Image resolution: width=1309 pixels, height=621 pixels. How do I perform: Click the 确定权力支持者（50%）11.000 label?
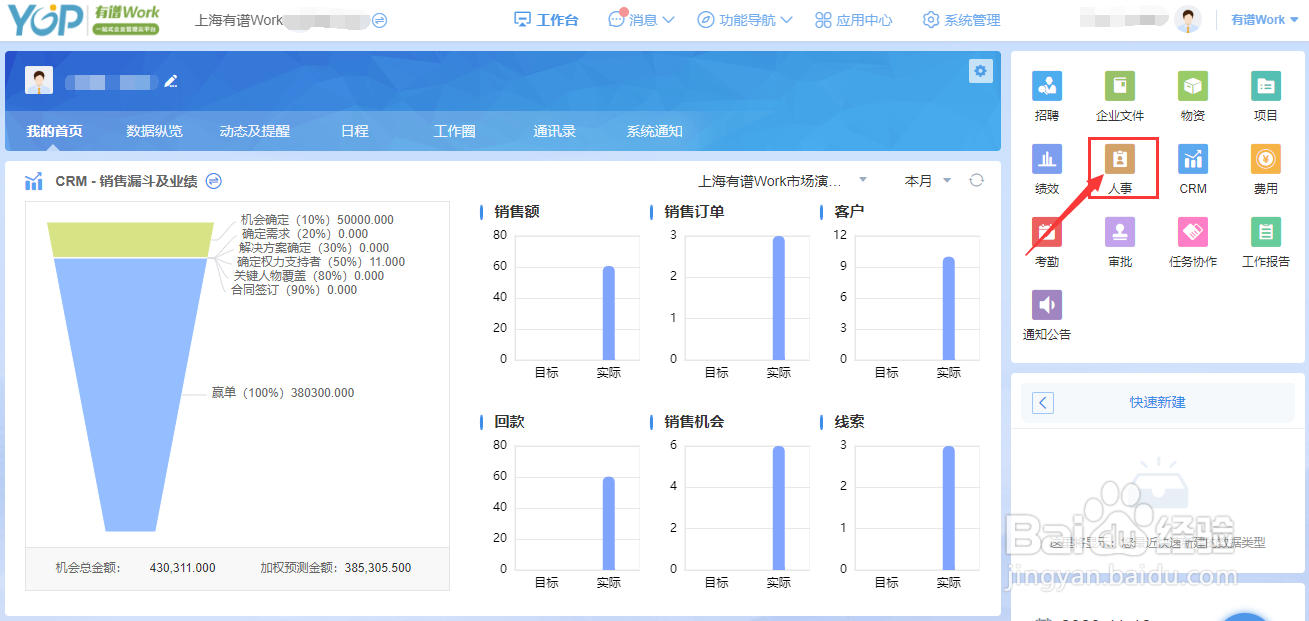(321, 262)
